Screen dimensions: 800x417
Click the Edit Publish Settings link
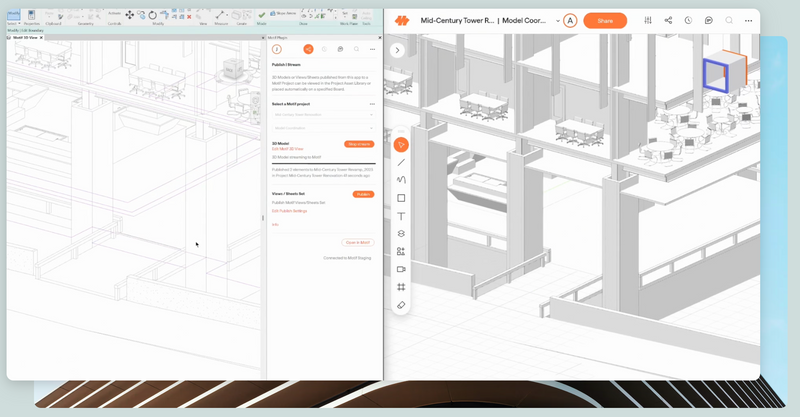pyautogui.click(x=289, y=211)
